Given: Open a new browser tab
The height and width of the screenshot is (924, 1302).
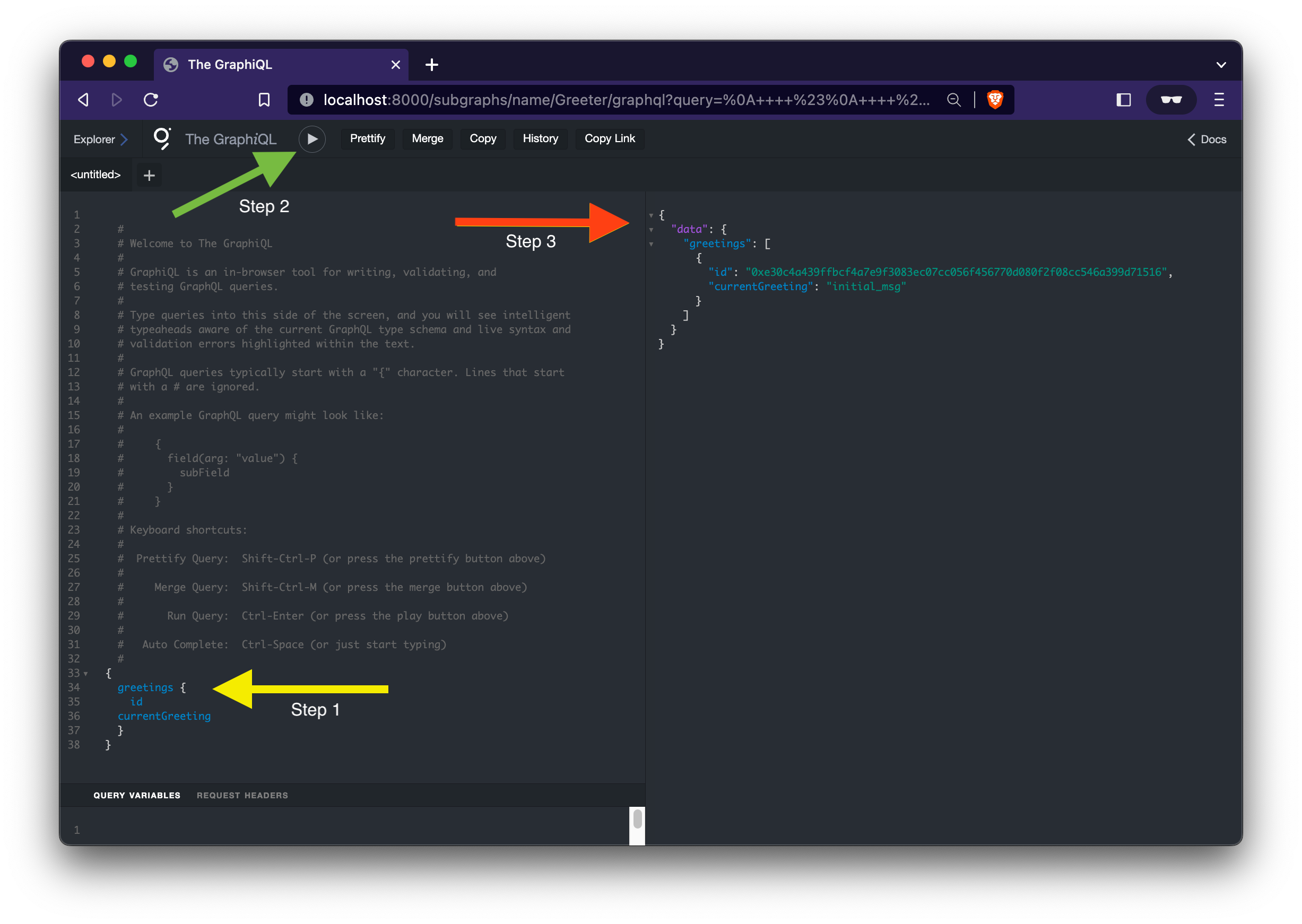Looking at the screenshot, I should tap(432, 65).
